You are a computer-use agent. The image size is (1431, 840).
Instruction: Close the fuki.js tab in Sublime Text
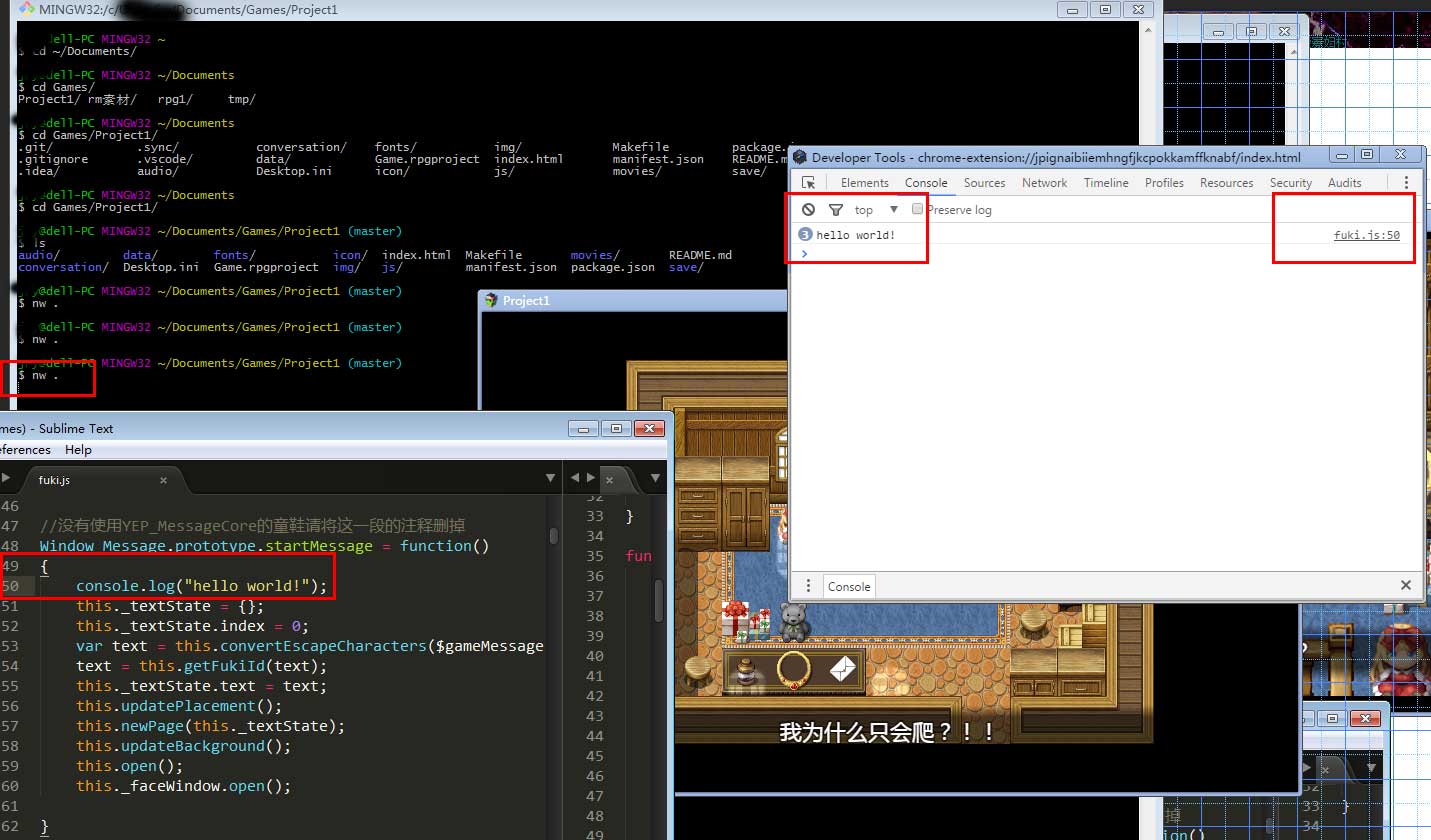coord(164,480)
